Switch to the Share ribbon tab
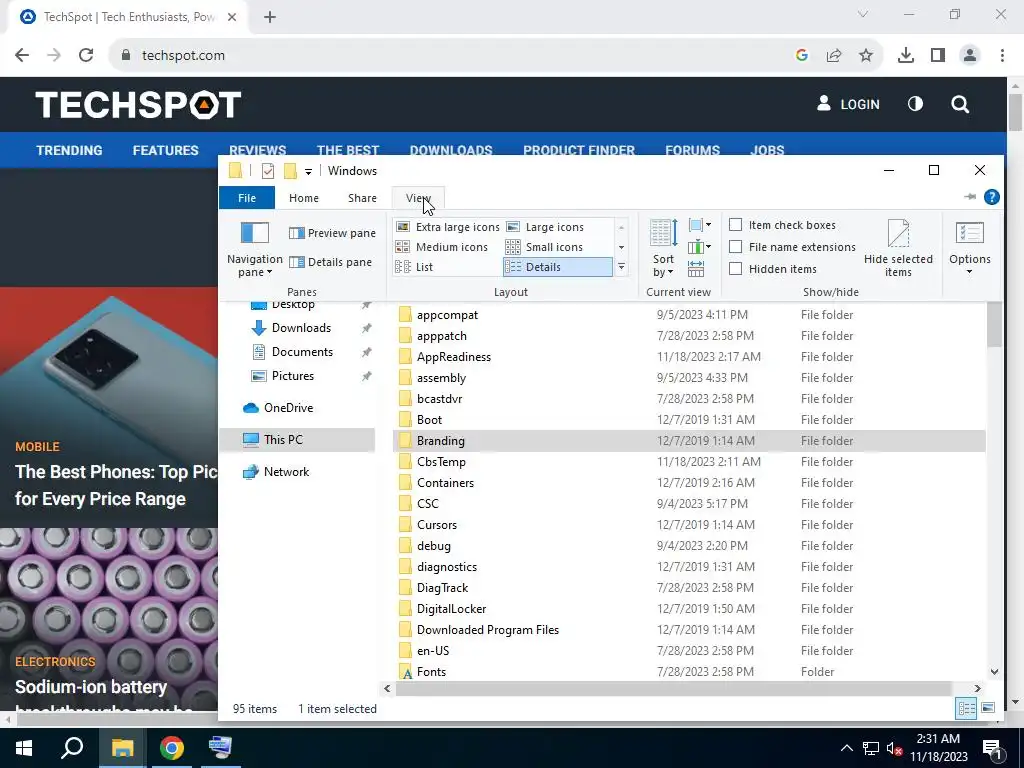The width and height of the screenshot is (1024, 768). pyautogui.click(x=362, y=198)
